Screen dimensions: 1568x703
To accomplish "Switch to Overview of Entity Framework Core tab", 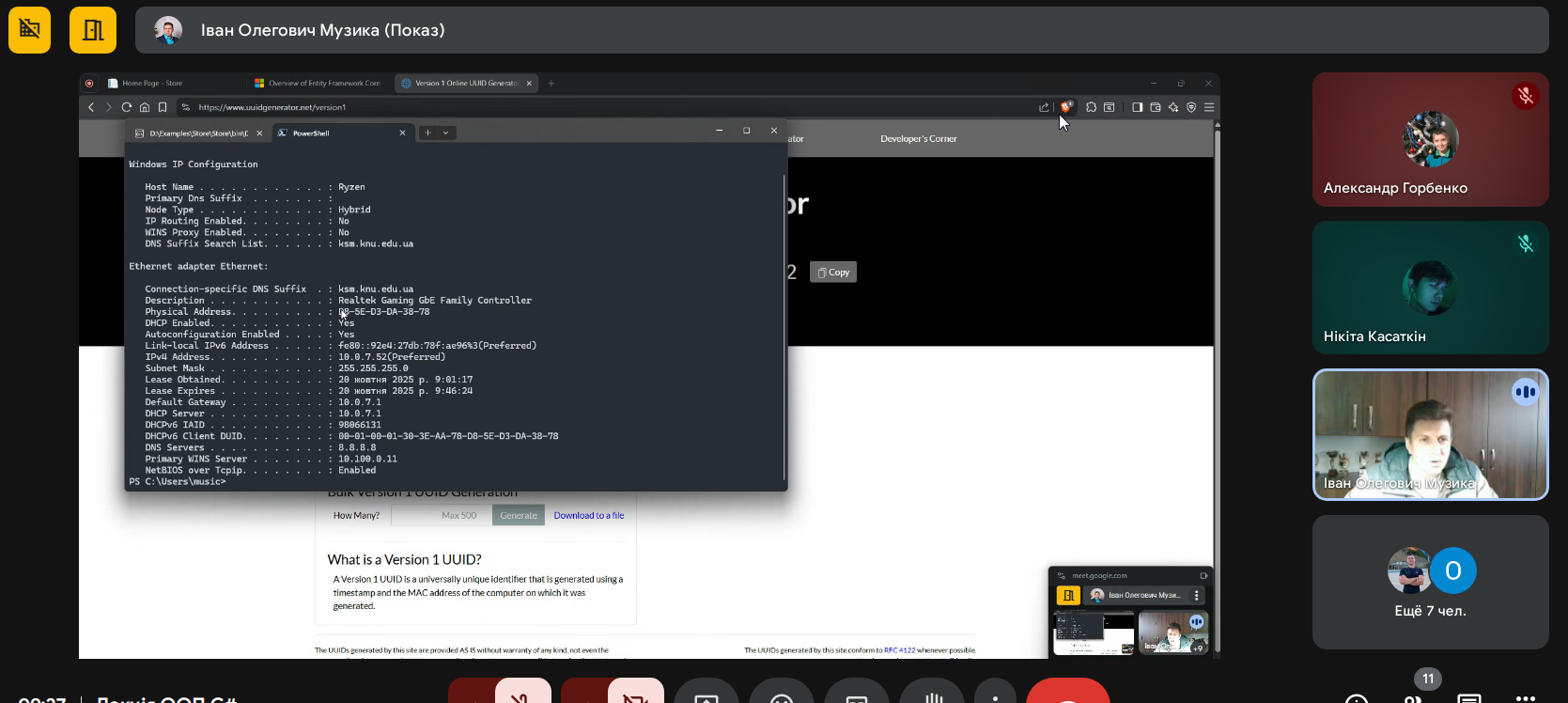I will click(x=319, y=83).
